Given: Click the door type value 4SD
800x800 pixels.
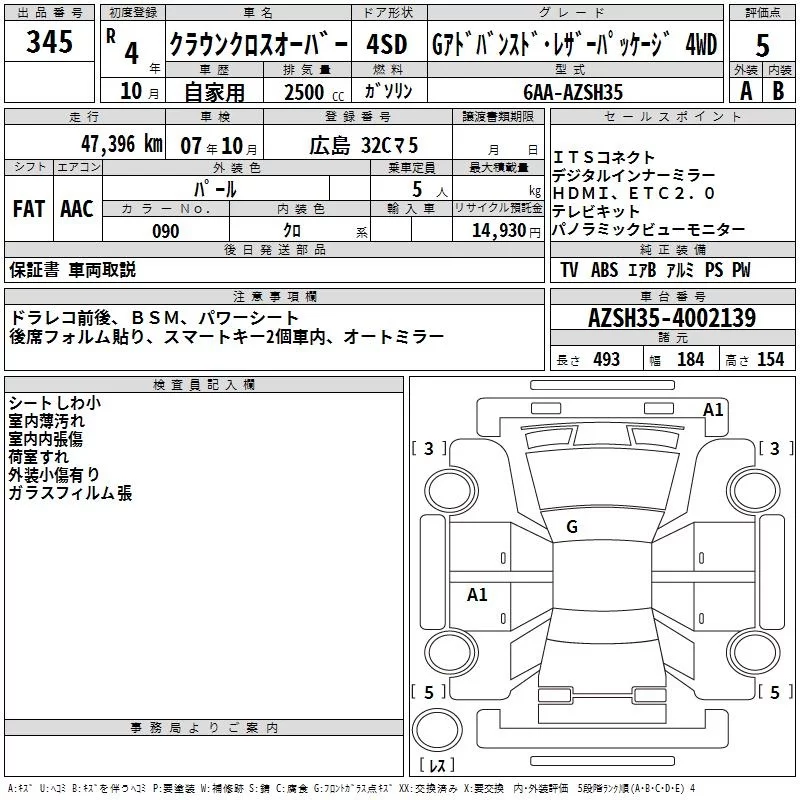Looking at the screenshot, I should (x=387, y=44).
